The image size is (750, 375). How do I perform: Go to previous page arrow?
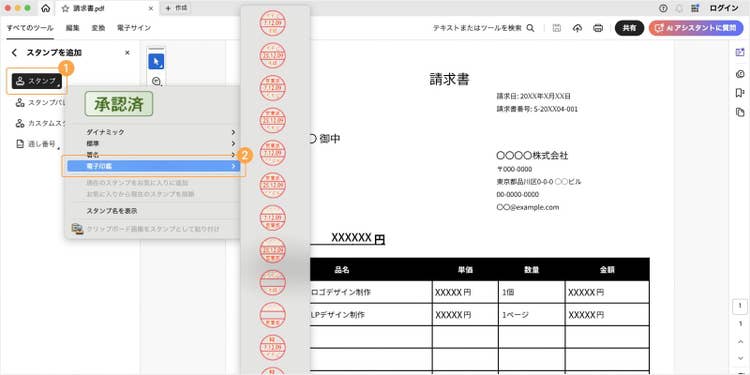740,342
